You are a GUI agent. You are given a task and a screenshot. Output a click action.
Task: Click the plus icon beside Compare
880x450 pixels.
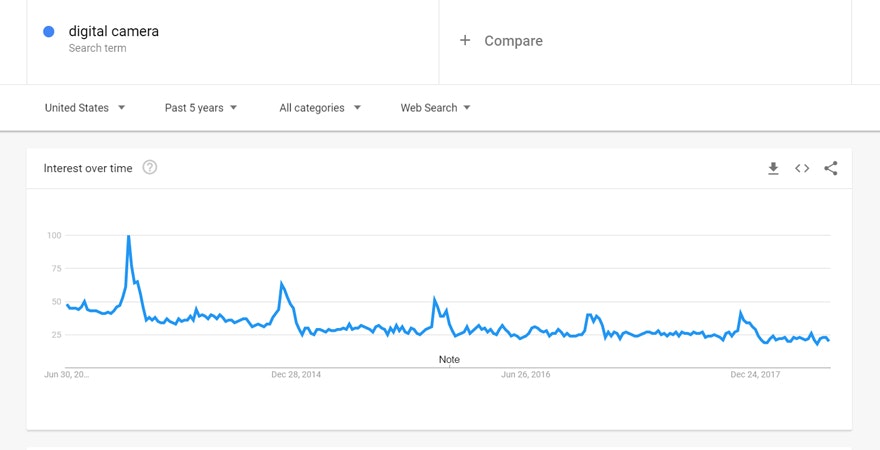465,41
